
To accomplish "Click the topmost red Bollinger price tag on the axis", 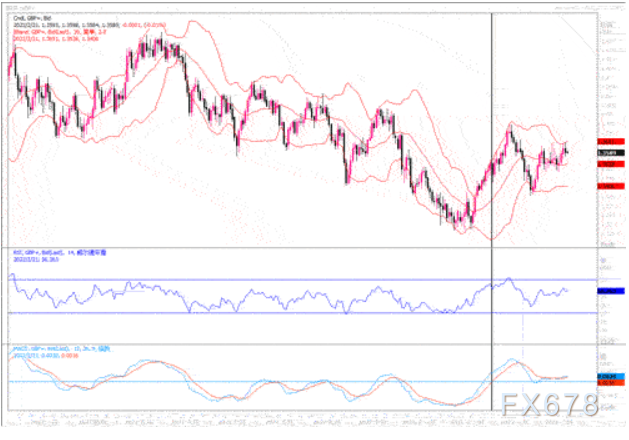I will (x=611, y=142).
